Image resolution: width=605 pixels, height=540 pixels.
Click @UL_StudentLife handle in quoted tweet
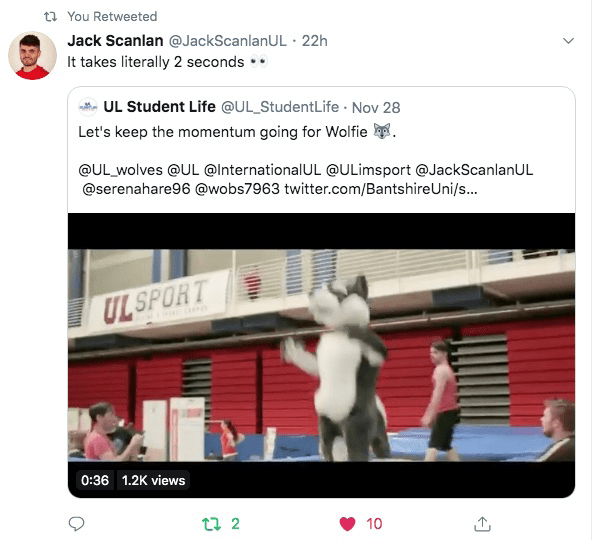(x=280, y=107)
